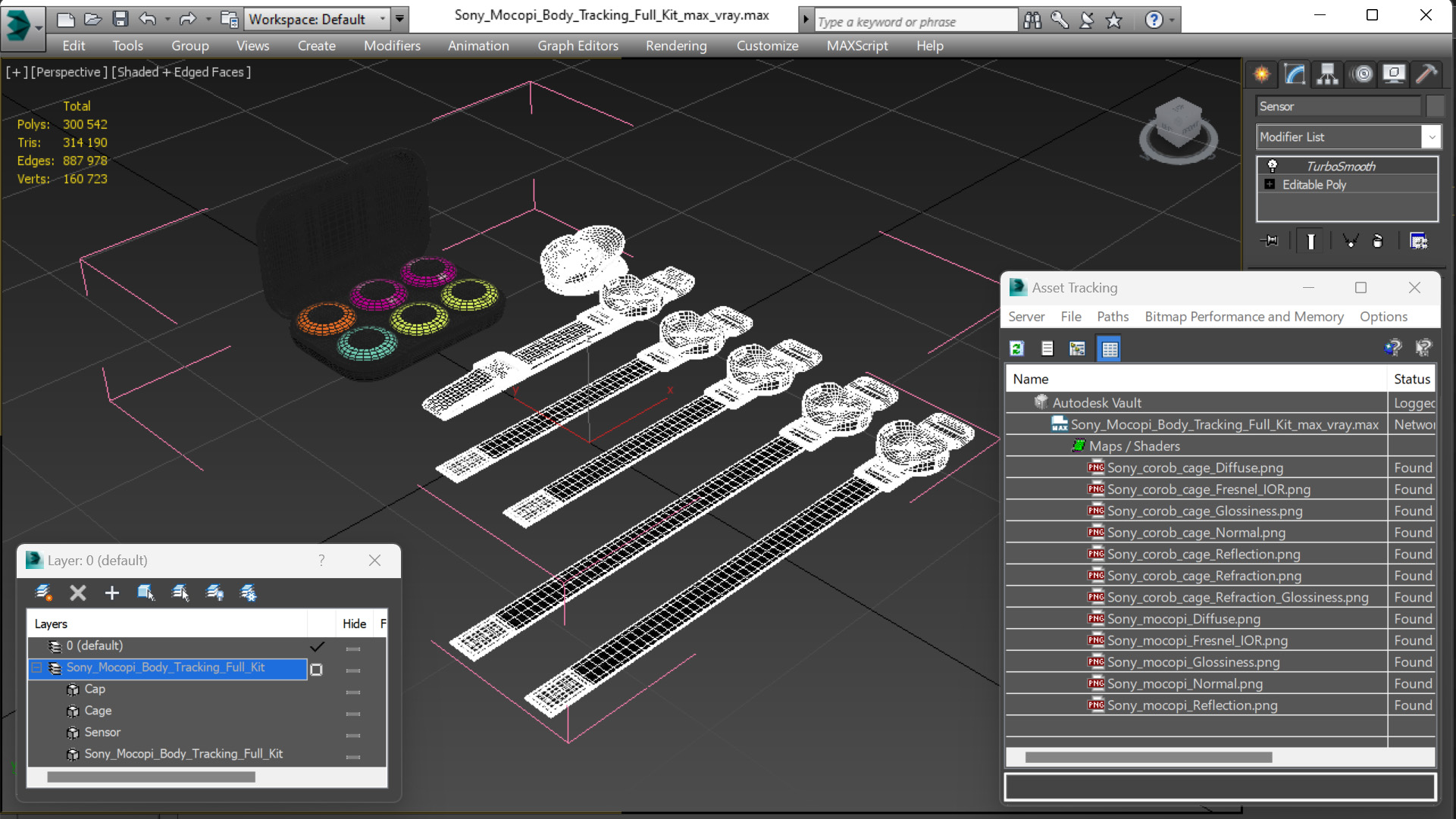Open Paths menu in Asset Tracking
Viewport: 1456px width, 819px height.
click(1112, 317)
